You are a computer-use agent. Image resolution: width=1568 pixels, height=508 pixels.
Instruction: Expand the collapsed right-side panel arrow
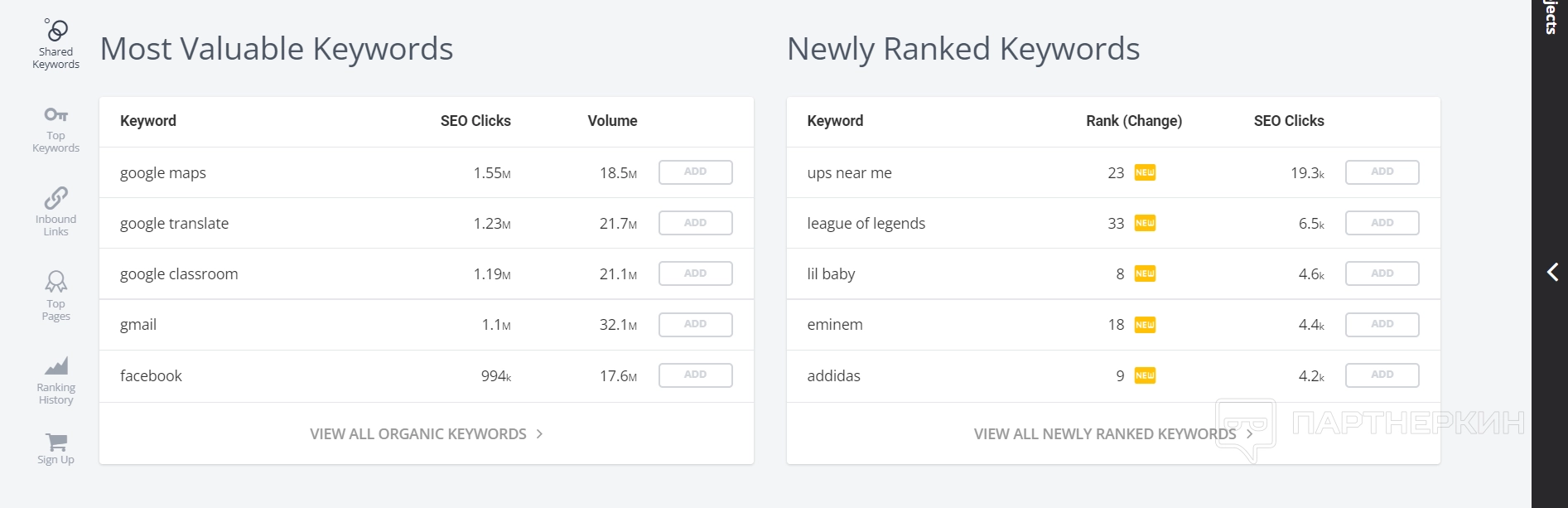click(1552, 272)
